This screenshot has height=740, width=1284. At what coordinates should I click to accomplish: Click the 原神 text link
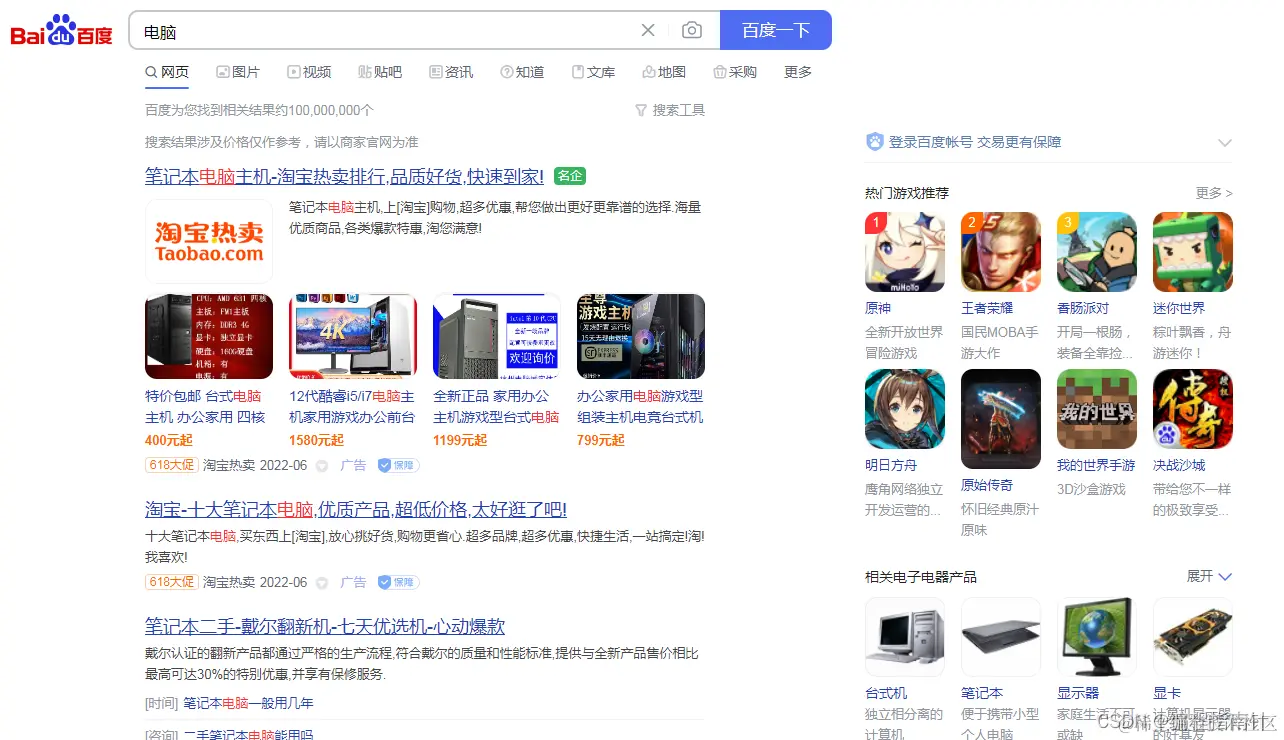[878, 308]
